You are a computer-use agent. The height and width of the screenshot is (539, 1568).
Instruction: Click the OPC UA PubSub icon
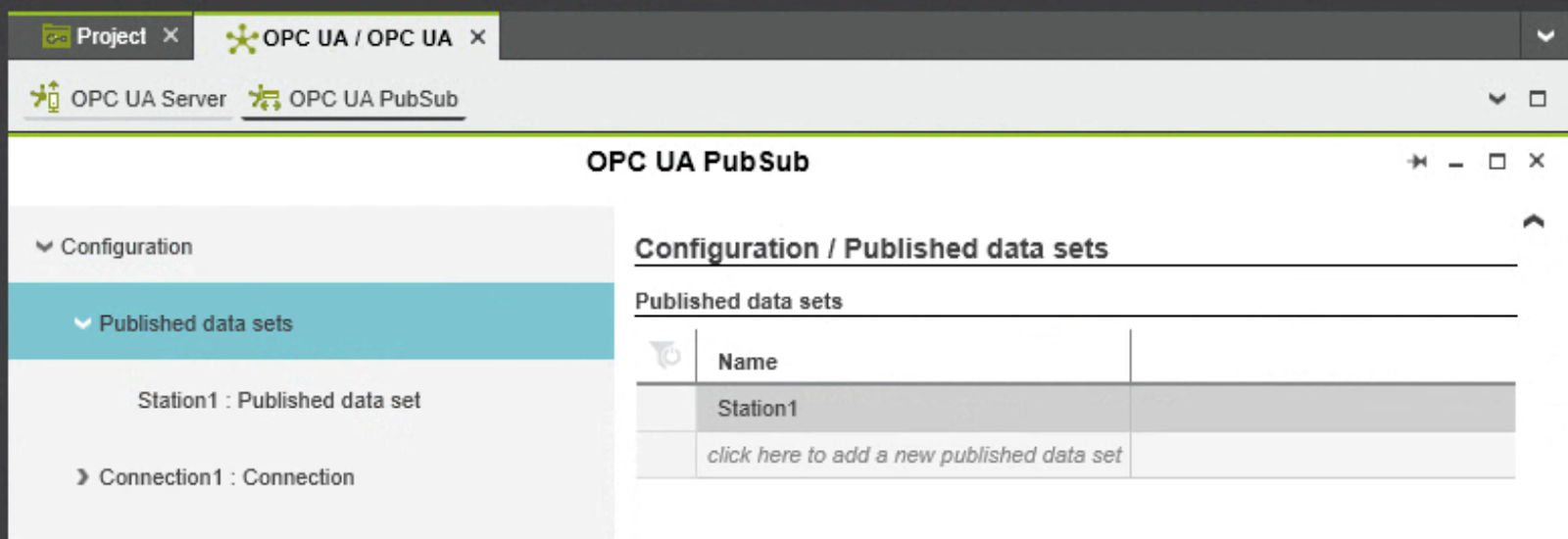[264, 98]
